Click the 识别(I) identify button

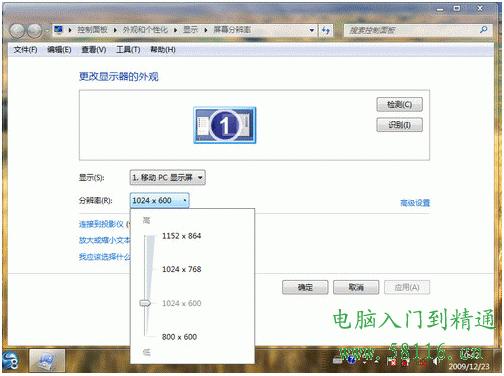[x=400, y=125]
